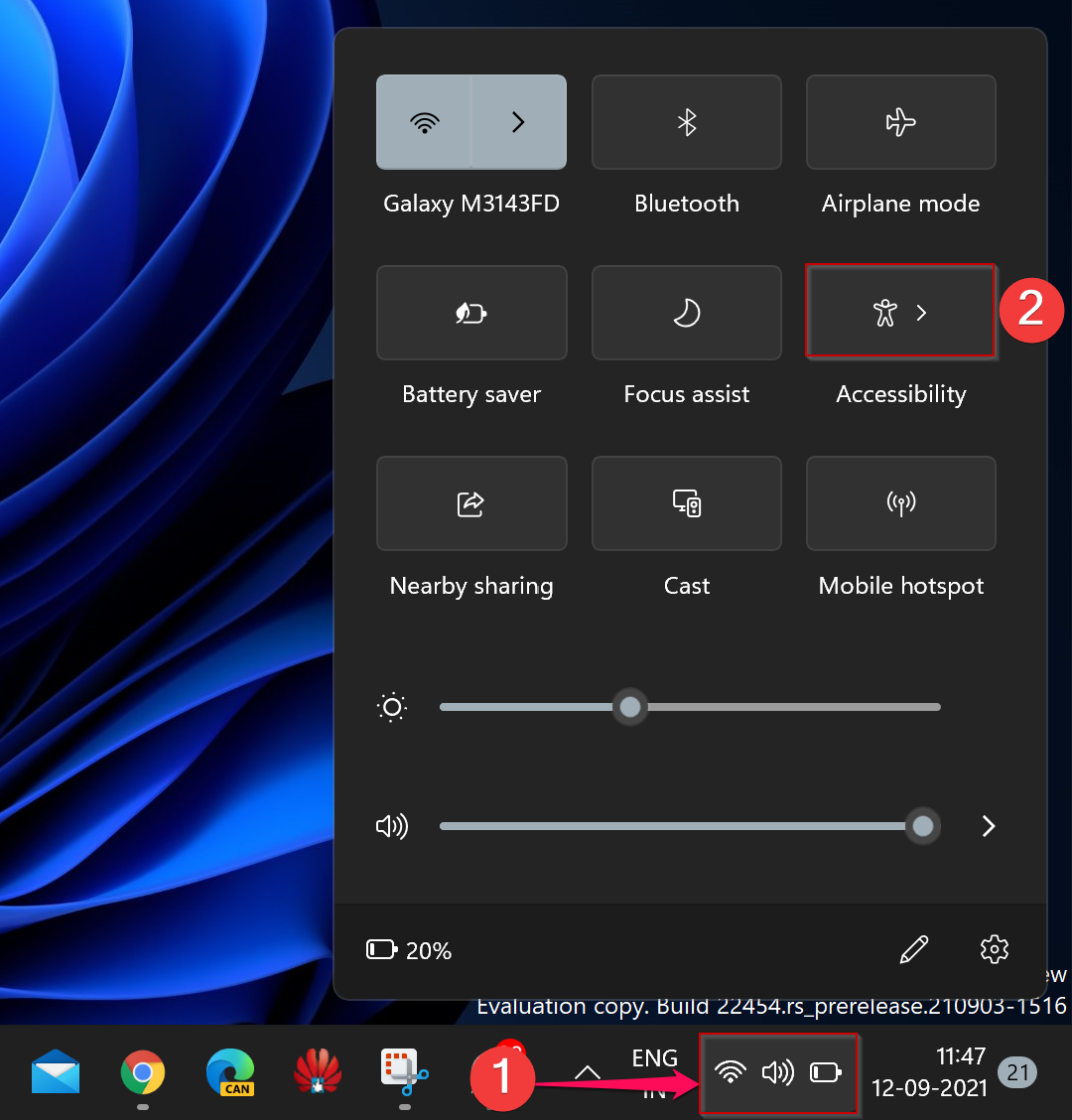The height and width of the screenshot is (1120, 1072).
Task: Turn on Bluetooth tile
Action: pyautogui.click(x=686, y=122)
